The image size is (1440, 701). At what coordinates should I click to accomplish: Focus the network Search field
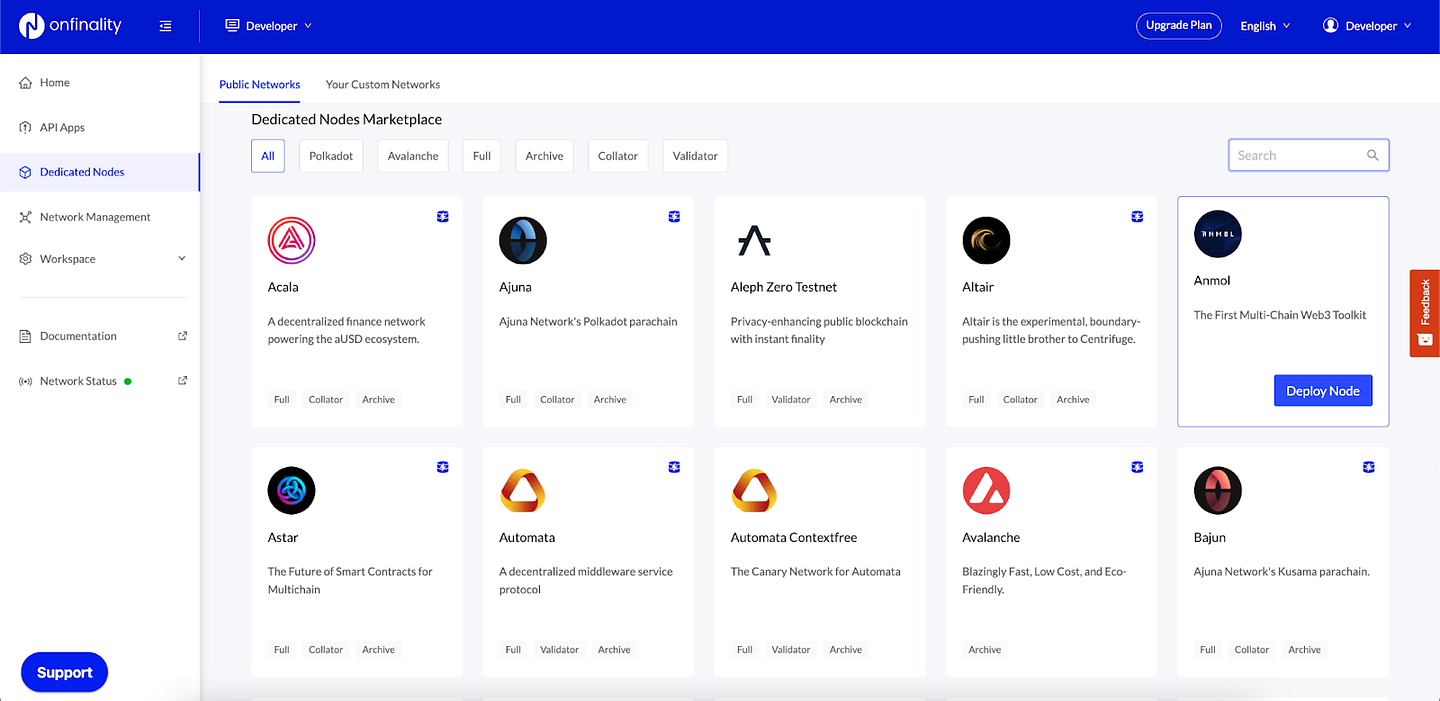[x=1308, y=155]
